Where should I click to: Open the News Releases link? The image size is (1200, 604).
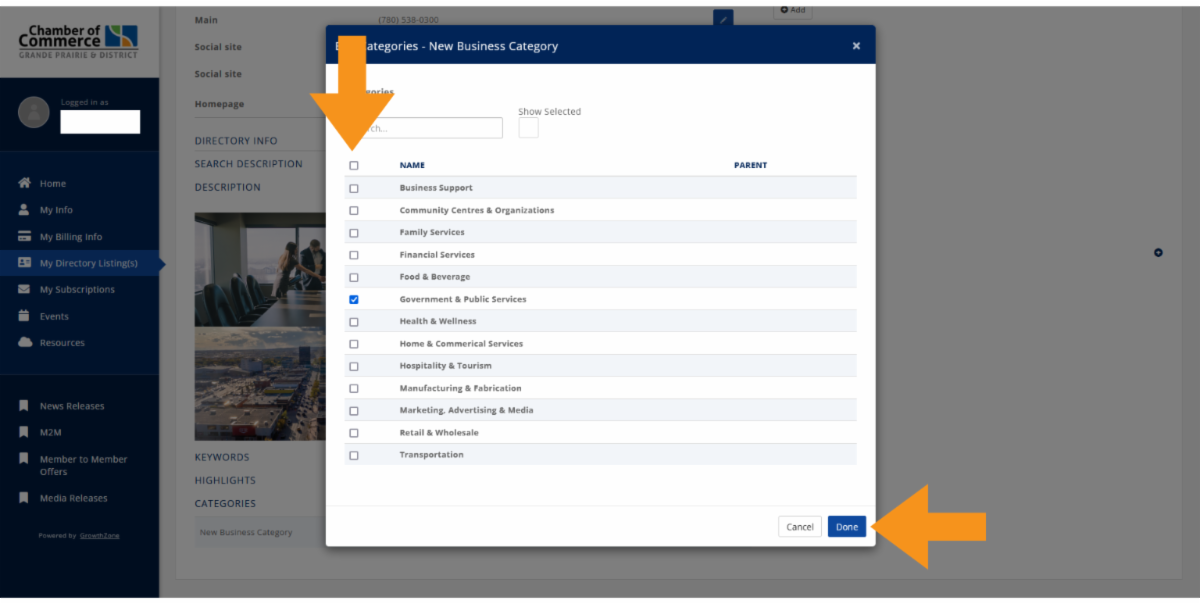[72, 406]
